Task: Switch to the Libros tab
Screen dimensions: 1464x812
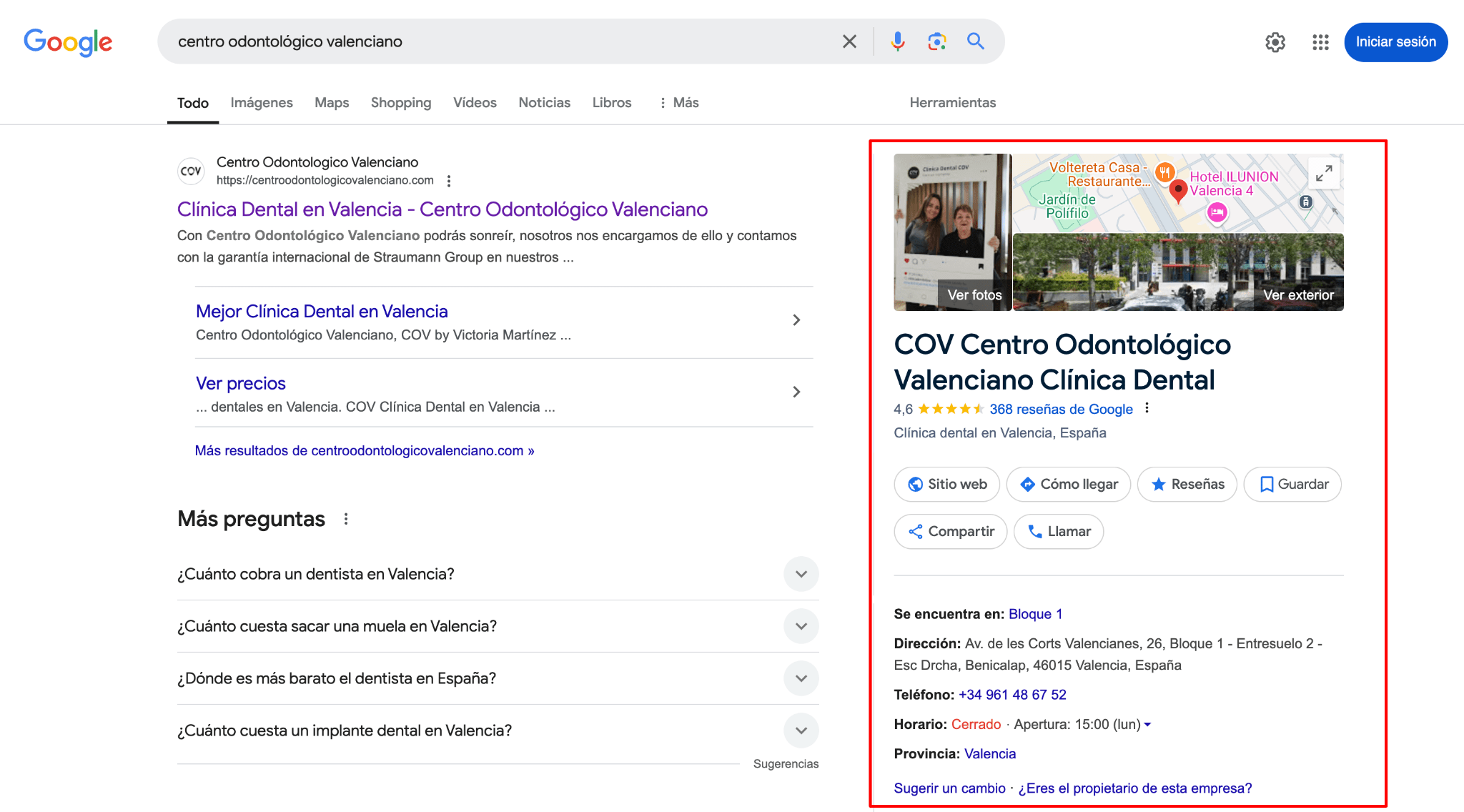Action: (612, 103)
